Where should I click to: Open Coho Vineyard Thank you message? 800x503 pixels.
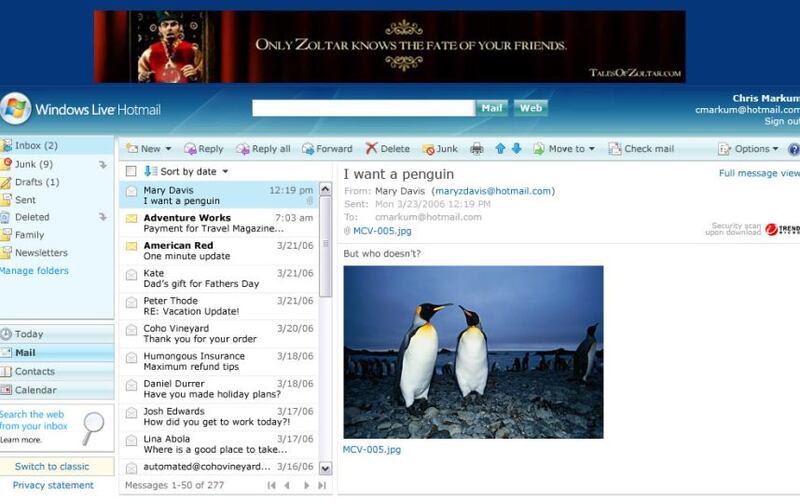click(219, 334)
